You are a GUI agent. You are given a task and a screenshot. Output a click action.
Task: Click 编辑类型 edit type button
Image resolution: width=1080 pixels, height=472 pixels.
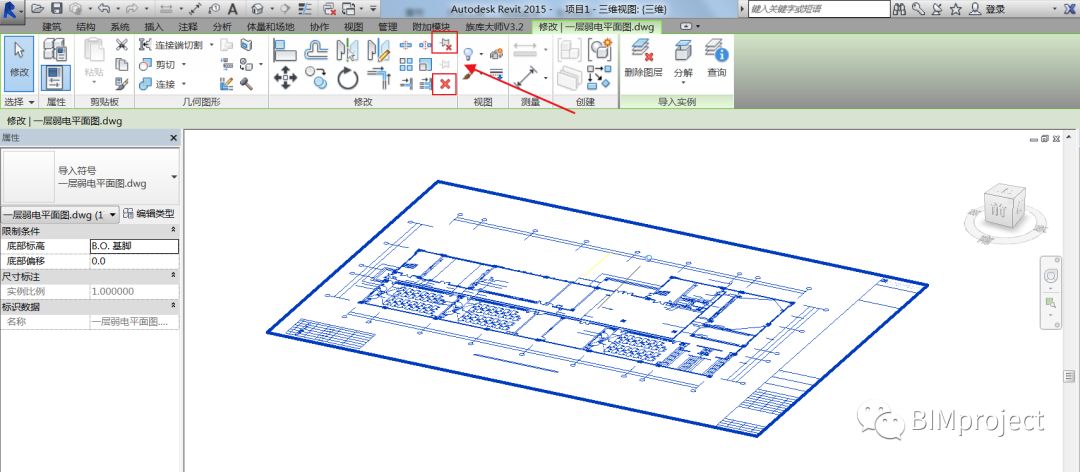coord(149,214)
